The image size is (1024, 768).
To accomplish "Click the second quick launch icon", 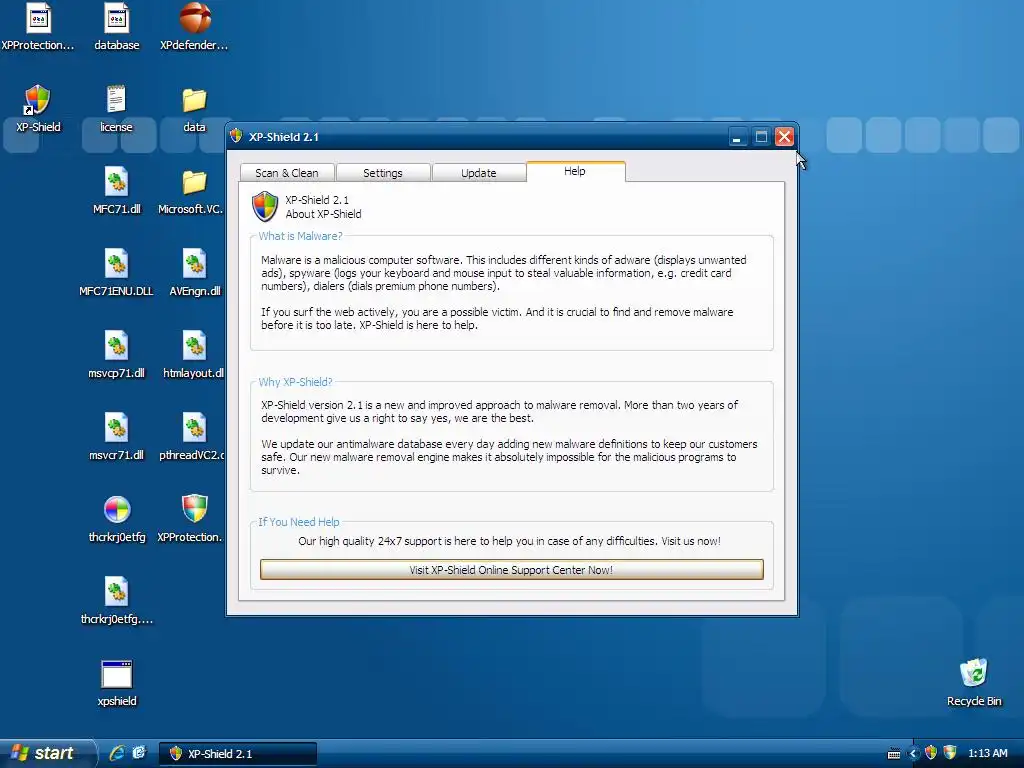I will [139, 753].
